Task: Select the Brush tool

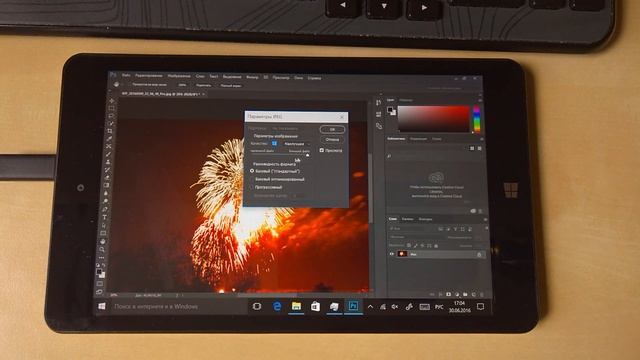Action: tap(109, 154)
